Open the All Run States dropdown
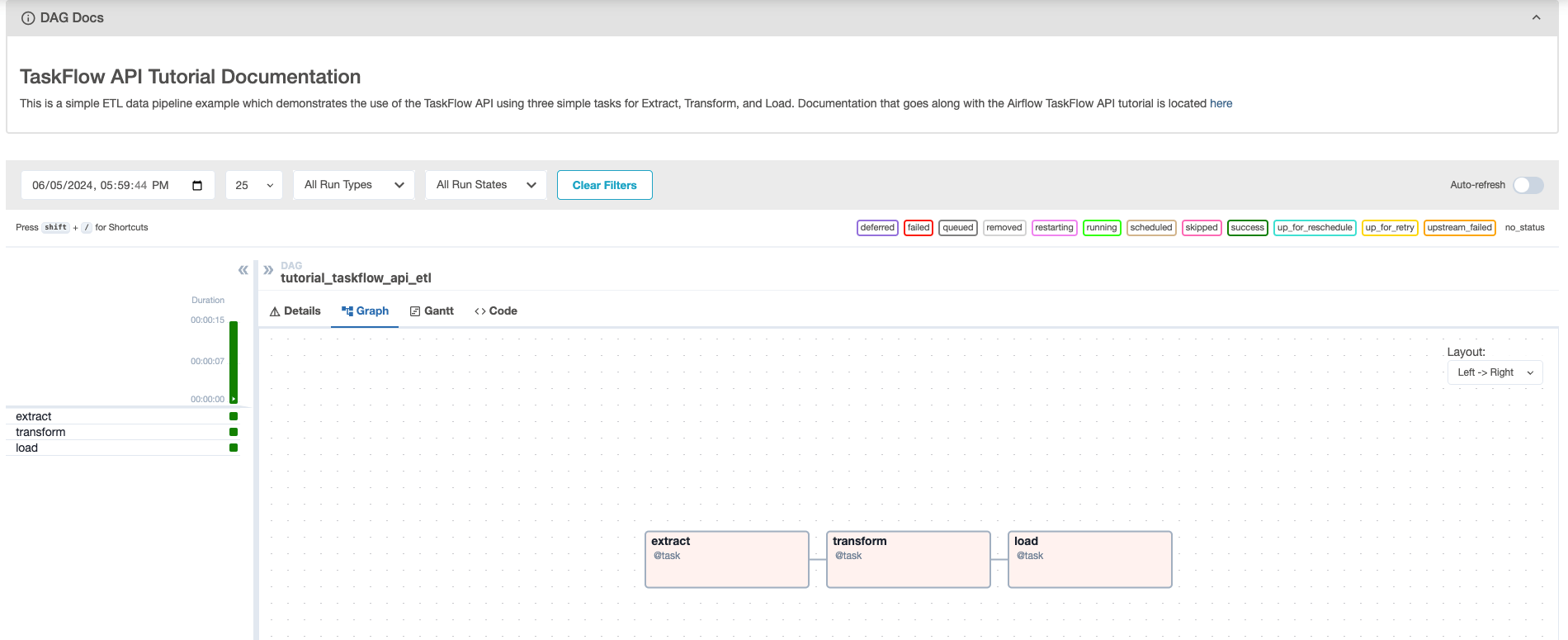Viewport: 1568px width, 640px height. [x=486, y=185]
